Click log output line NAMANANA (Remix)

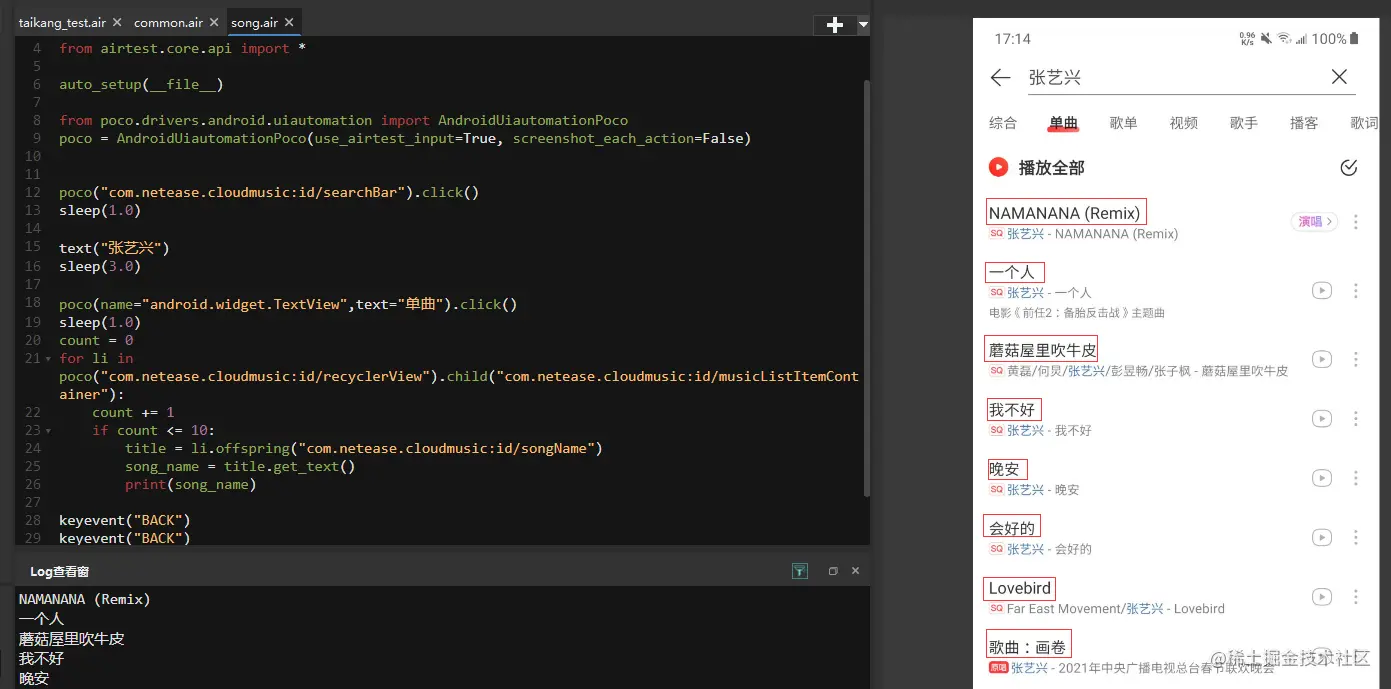(x=84, y=599)
